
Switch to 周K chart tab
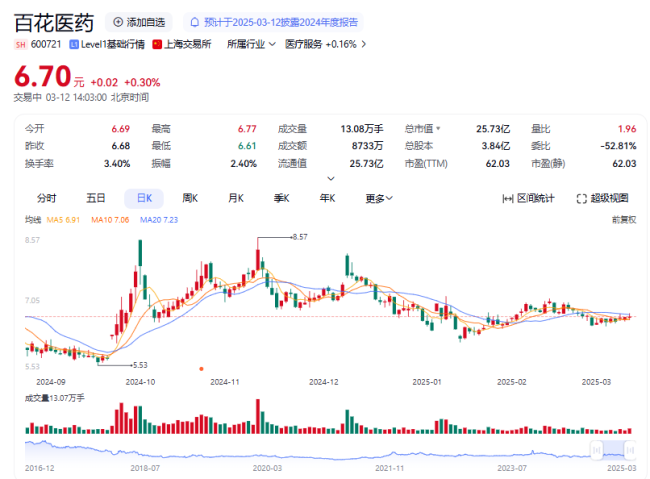[x=190, y=198]
